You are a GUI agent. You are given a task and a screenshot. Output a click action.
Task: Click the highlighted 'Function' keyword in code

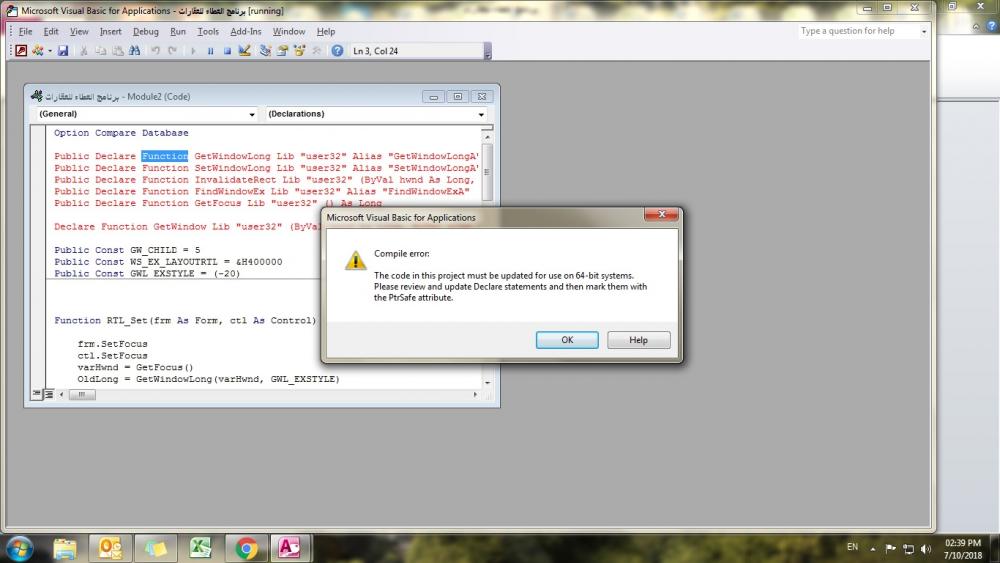click(165, 156)
